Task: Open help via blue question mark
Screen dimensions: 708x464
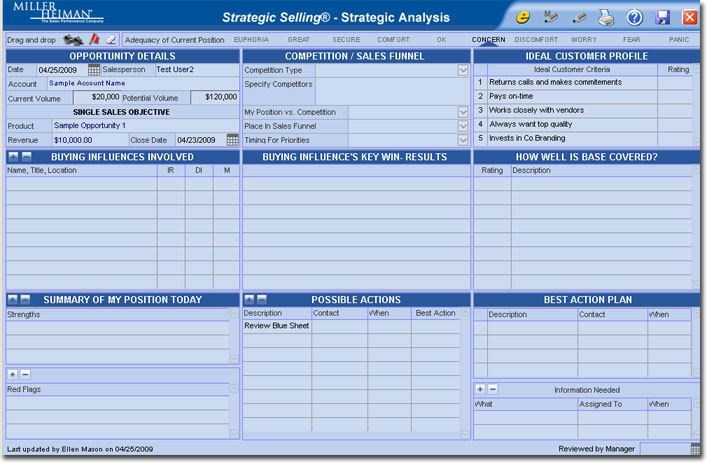Action: pos(634,18)
